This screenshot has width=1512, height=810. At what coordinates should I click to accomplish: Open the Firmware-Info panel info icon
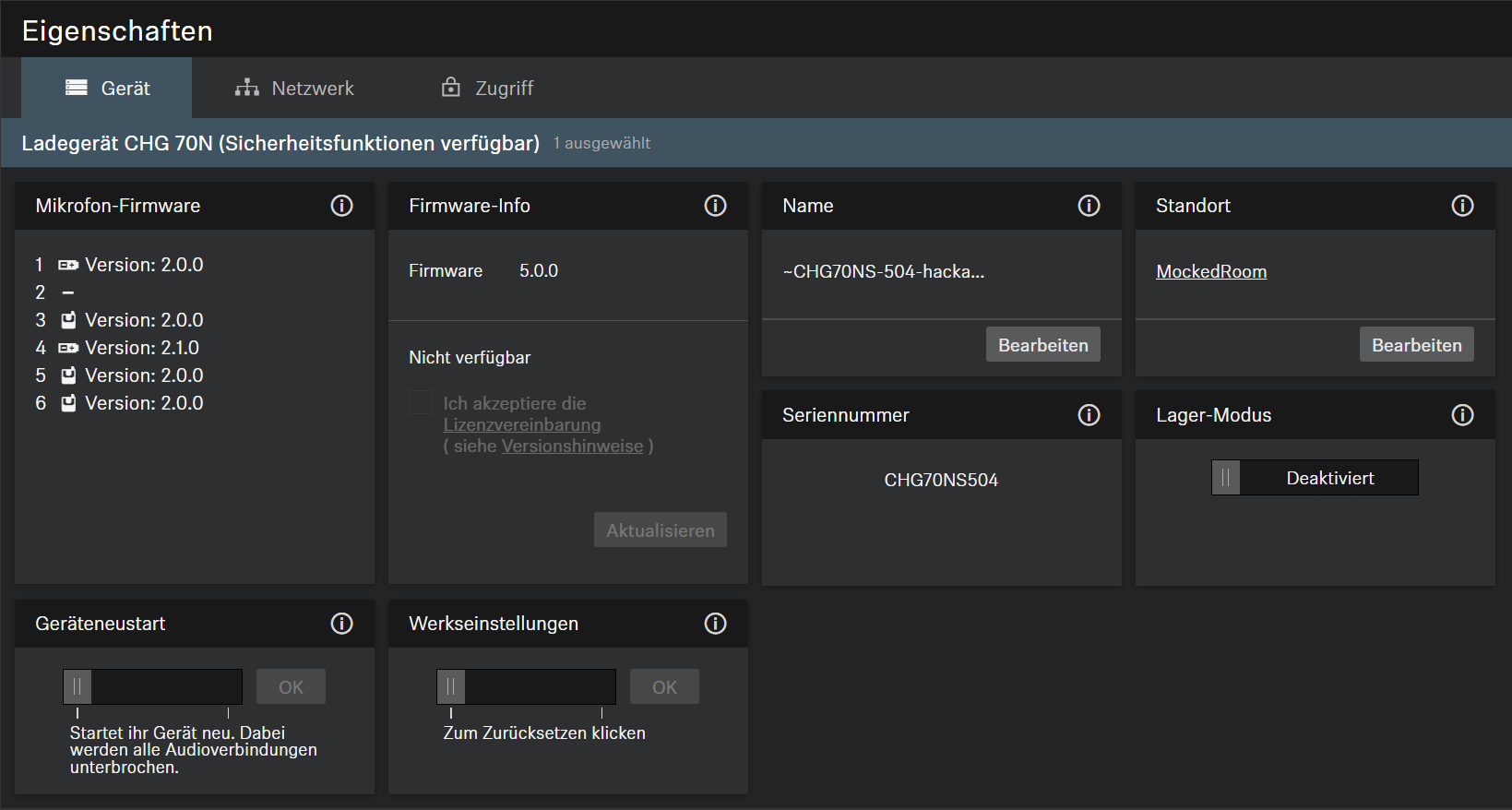coord(715,206)
